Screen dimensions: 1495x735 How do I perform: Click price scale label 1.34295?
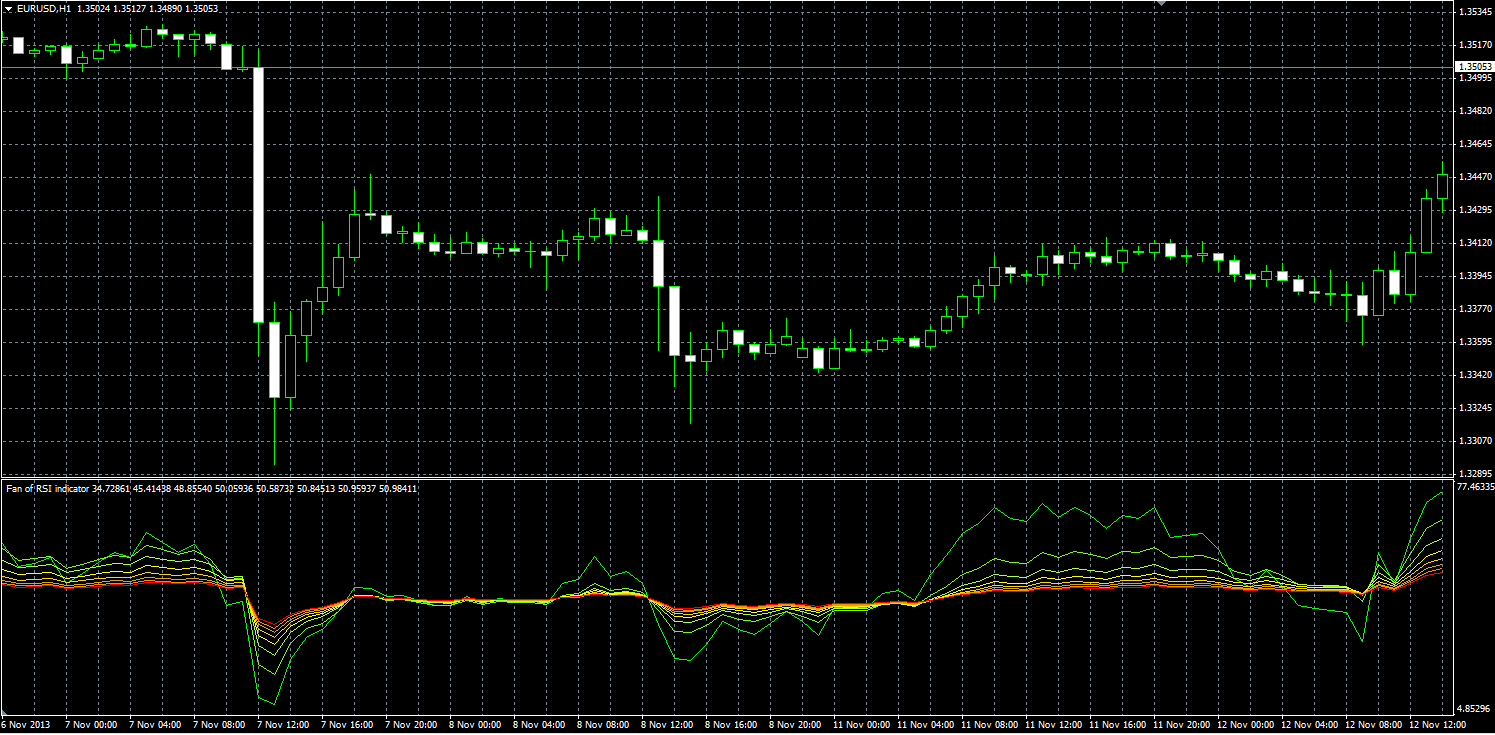[x=1476, y=210]
